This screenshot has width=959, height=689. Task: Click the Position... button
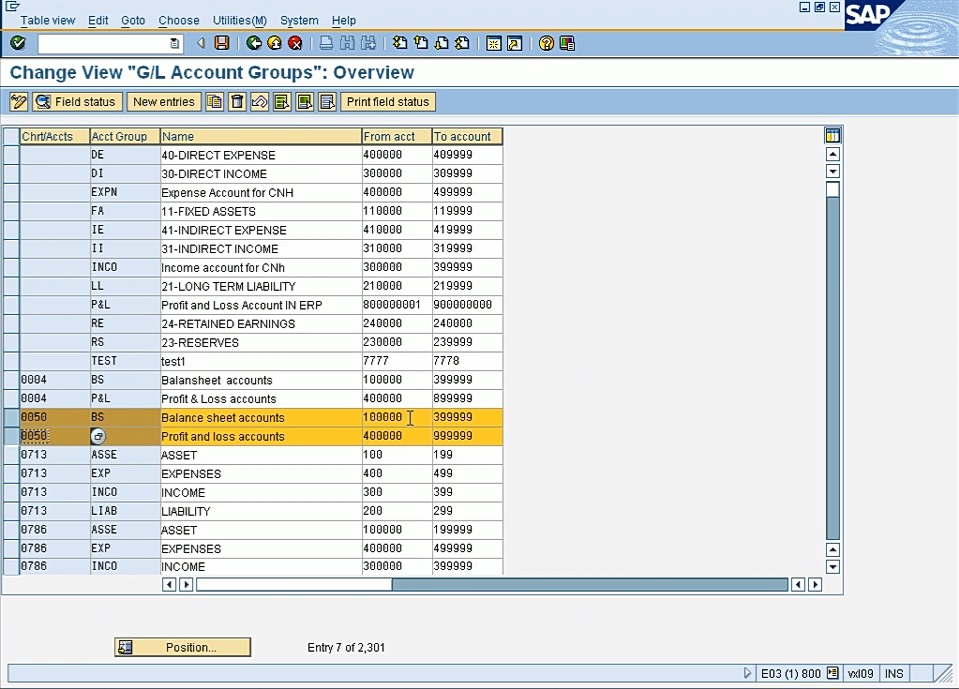182,647
